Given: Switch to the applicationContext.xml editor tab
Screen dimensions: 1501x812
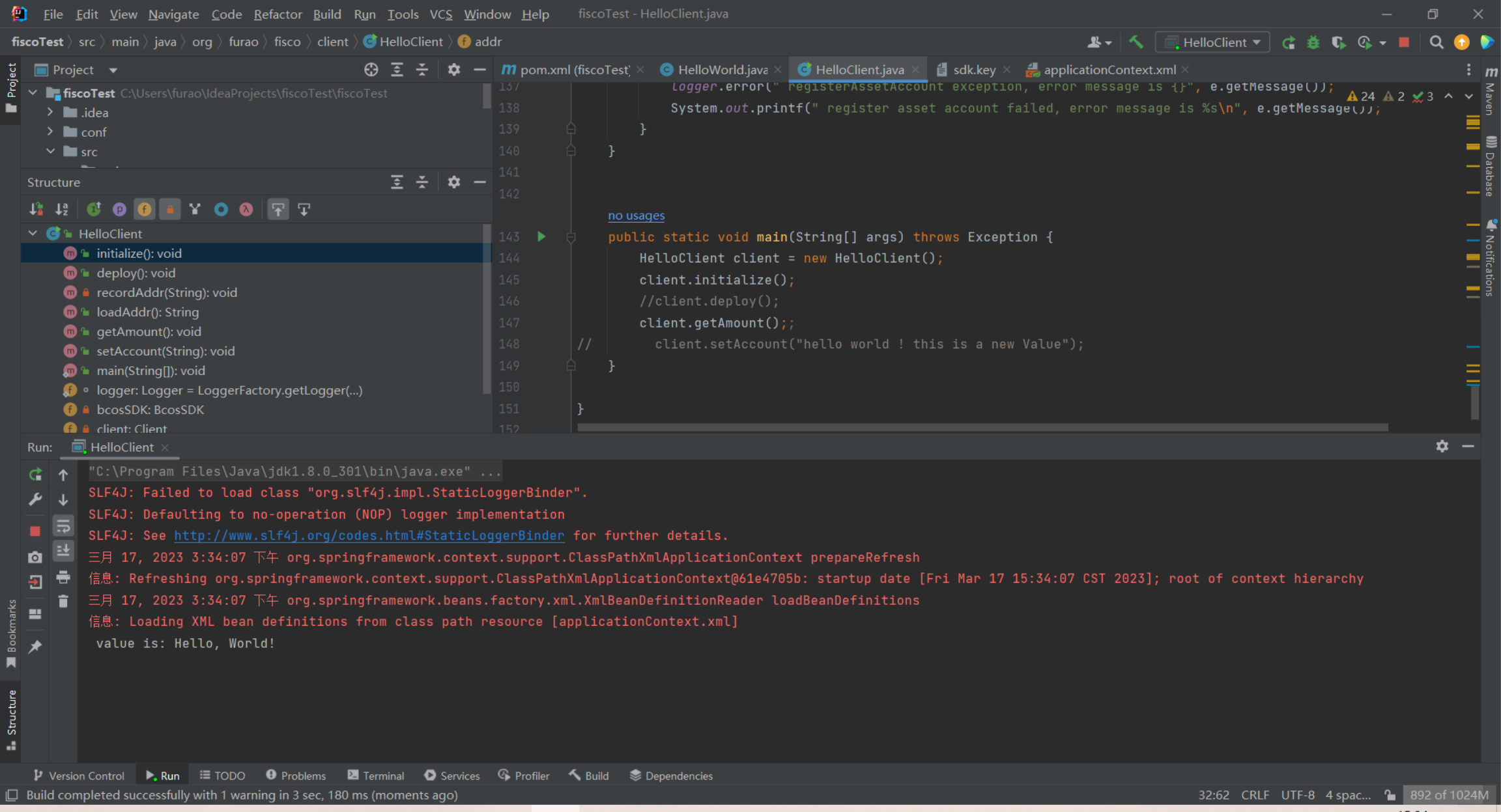Looking at the screenshot, I should (x=1109, y=70).
